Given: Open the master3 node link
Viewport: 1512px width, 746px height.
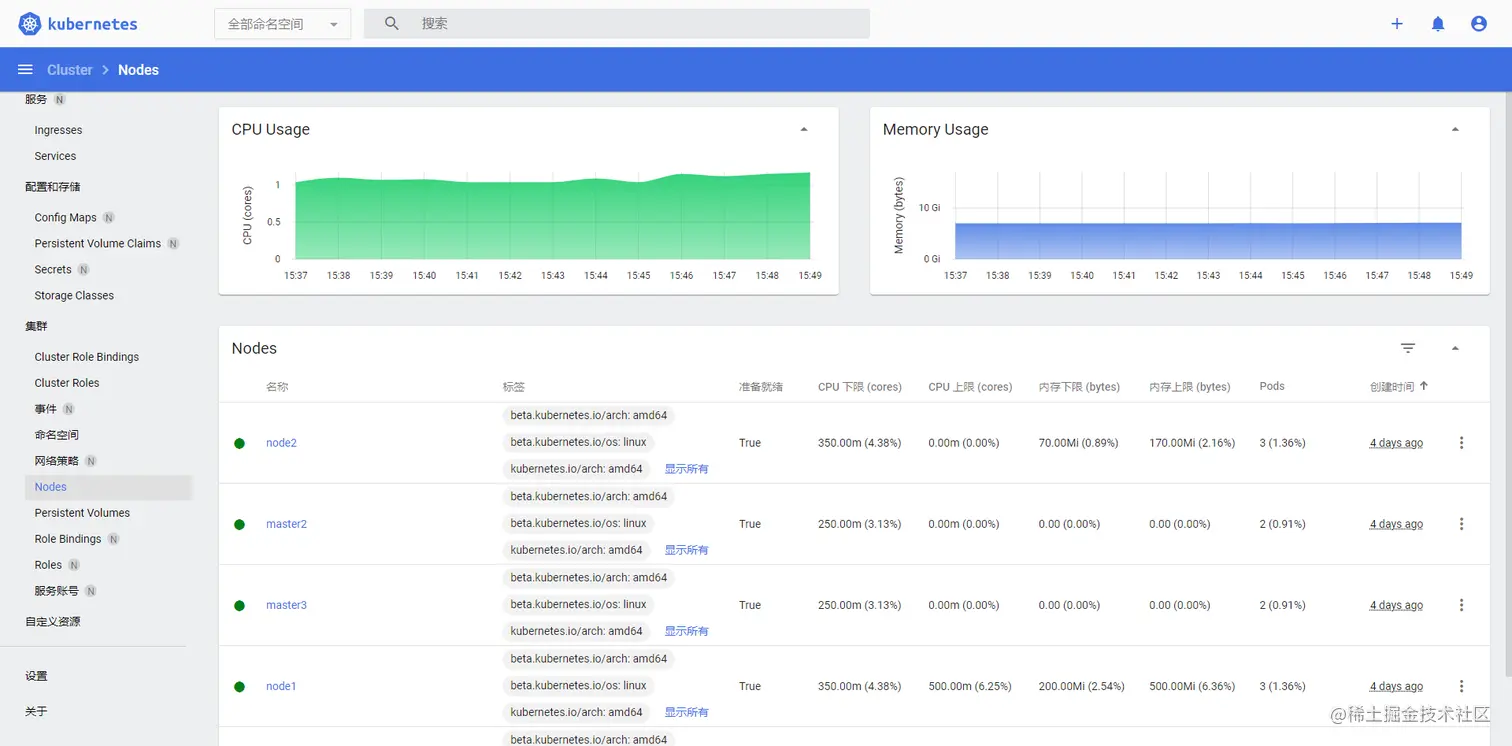Looking at the screenshot, I should point(286,605).
